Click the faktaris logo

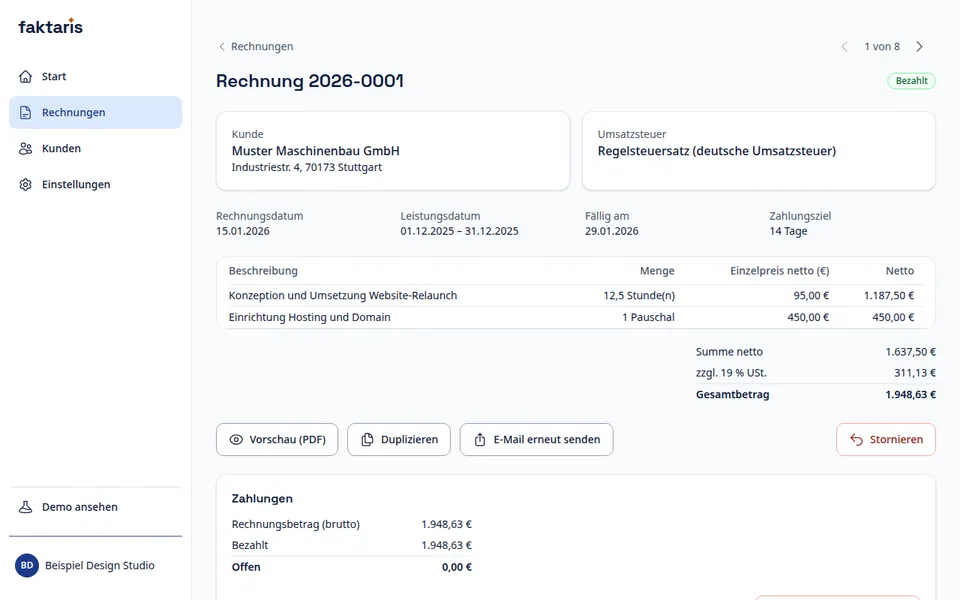click(50, 26)
